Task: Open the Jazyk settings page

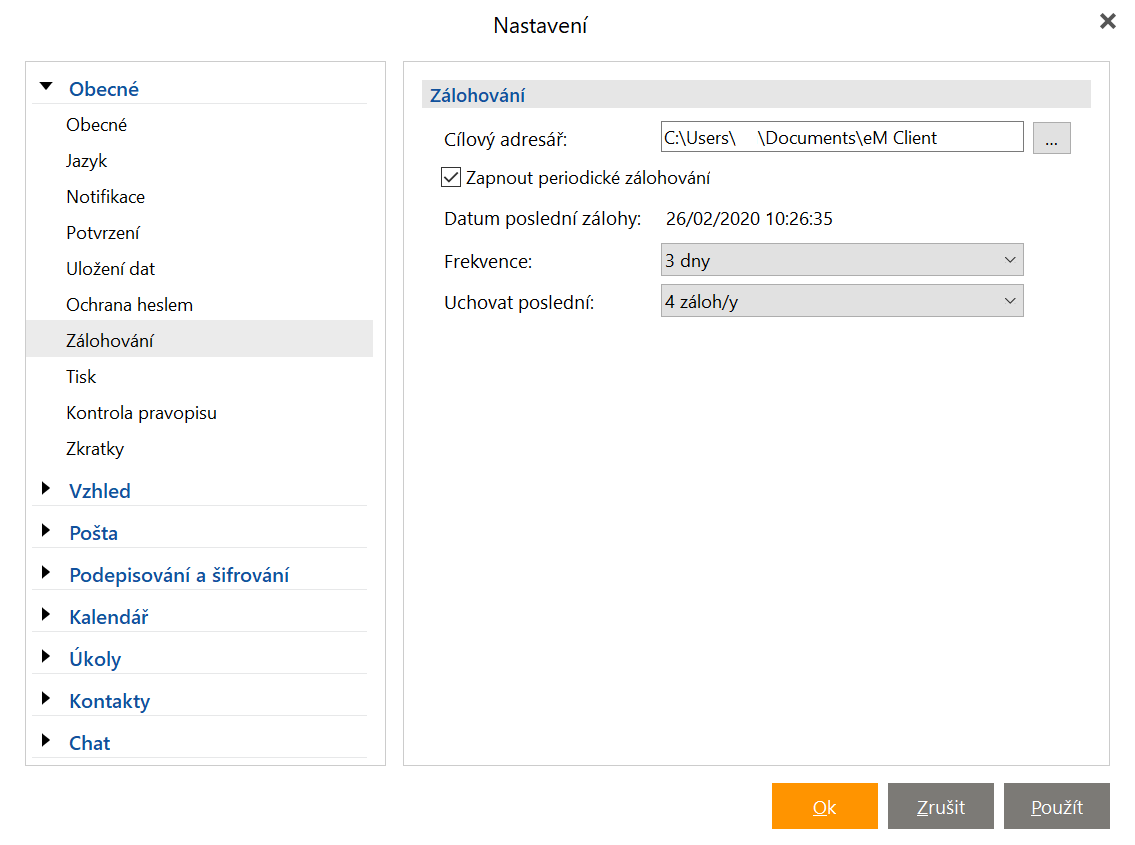Action: click(x=86, y=161)
